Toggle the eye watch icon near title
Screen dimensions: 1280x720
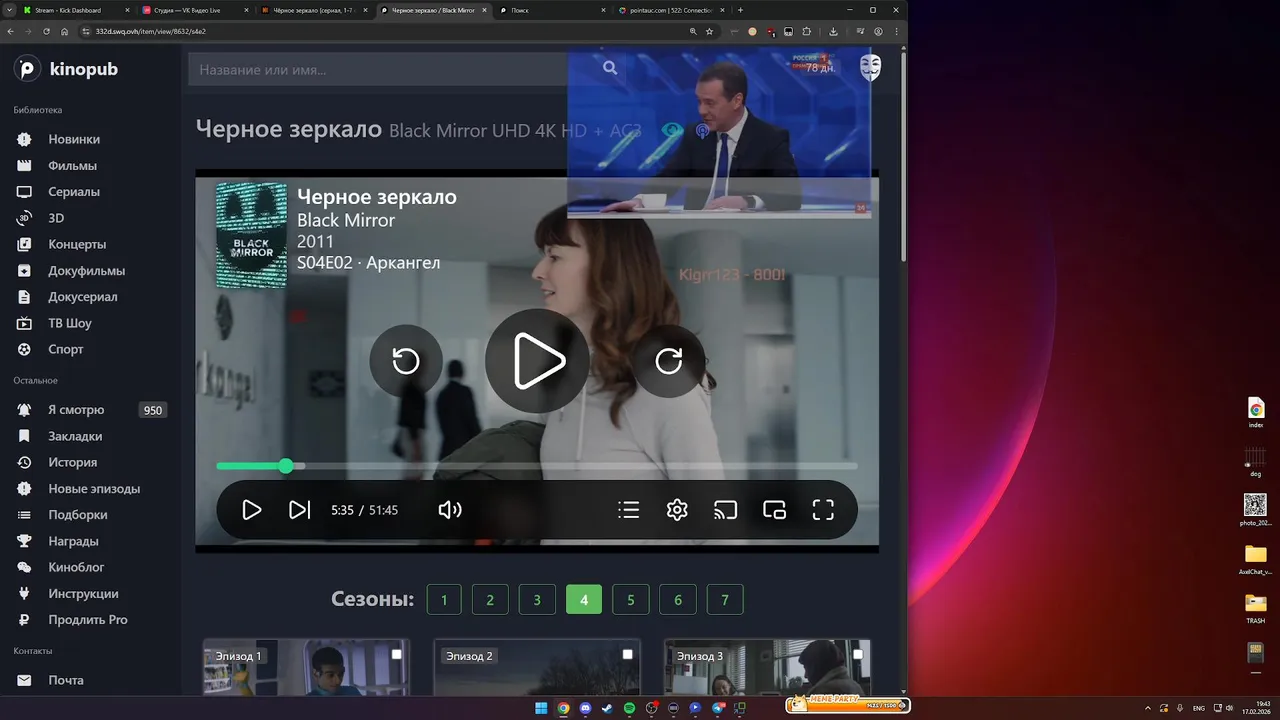tap(673, 131)
